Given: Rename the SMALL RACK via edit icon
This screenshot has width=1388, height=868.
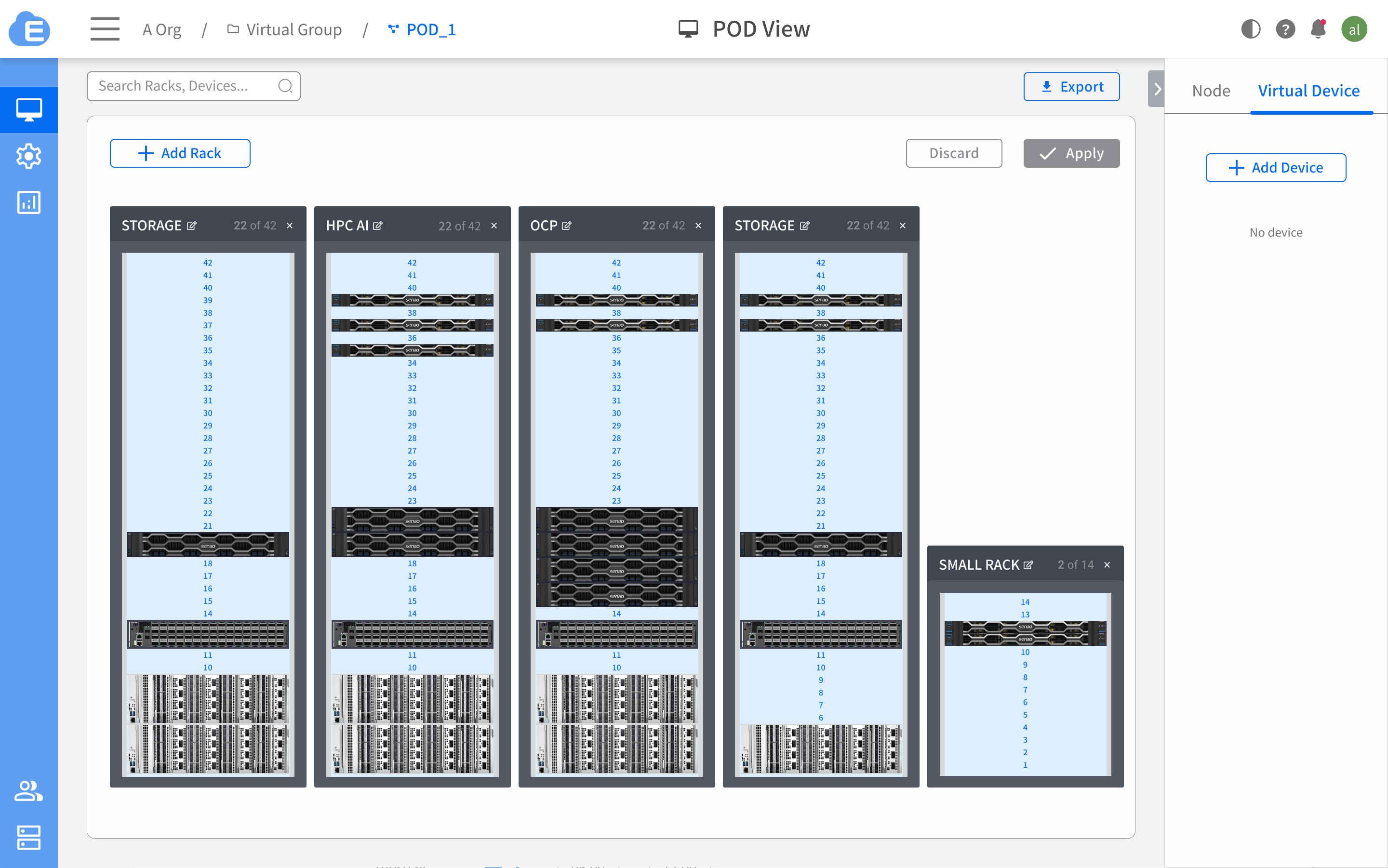Looking at the screenshot, I should pyautogui.click(x=1028, y=565).
